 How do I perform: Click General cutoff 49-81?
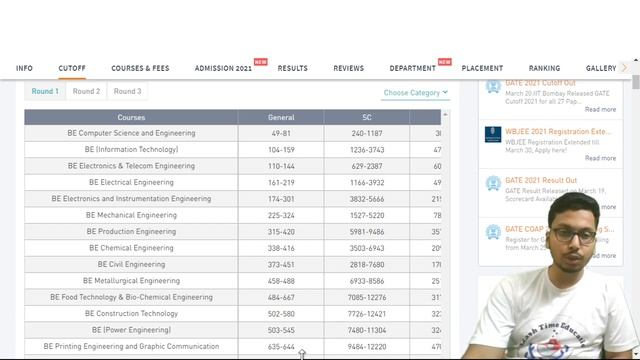coord(281,133)
